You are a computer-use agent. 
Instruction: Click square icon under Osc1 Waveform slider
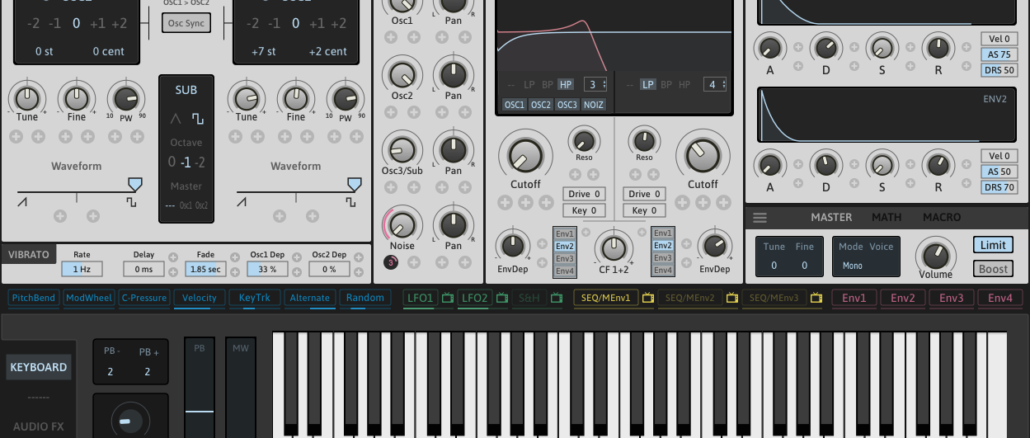[x=131, y=202]
